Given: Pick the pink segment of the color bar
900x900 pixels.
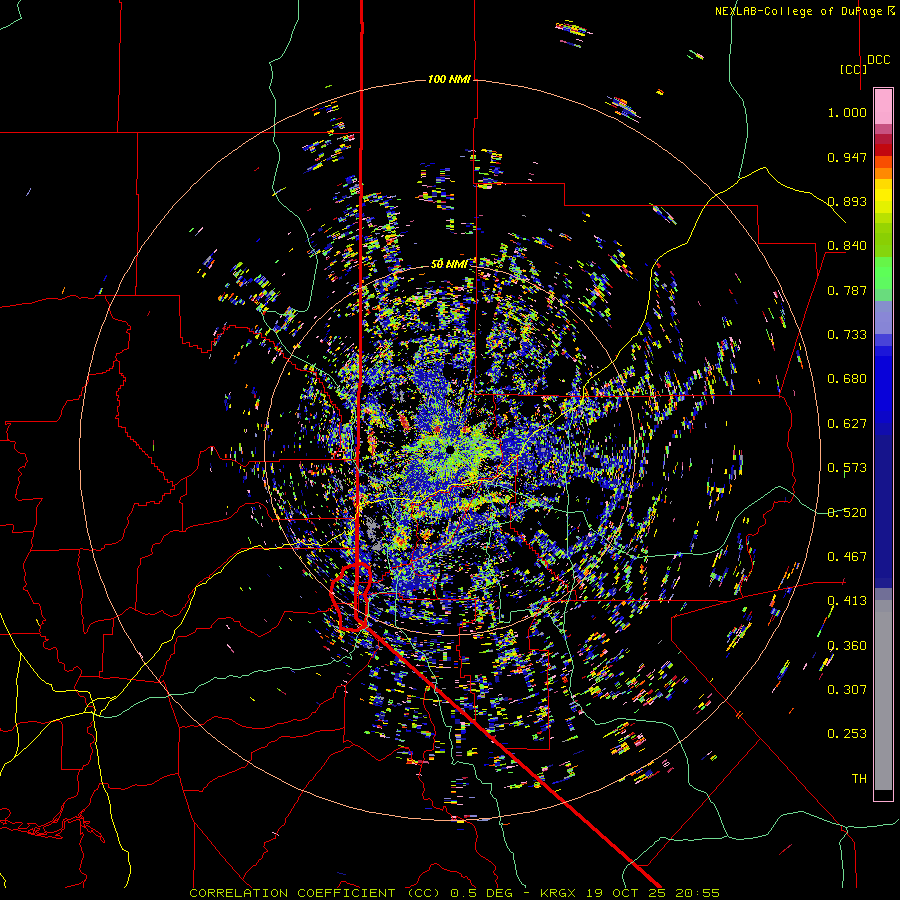Looking at the screenshot, I should click(883, 106).
